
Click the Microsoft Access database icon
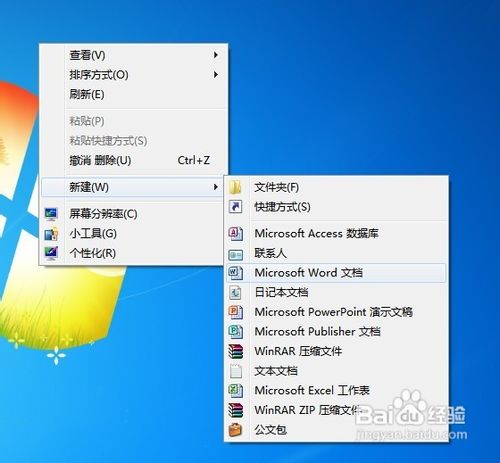tap(236, 233)
